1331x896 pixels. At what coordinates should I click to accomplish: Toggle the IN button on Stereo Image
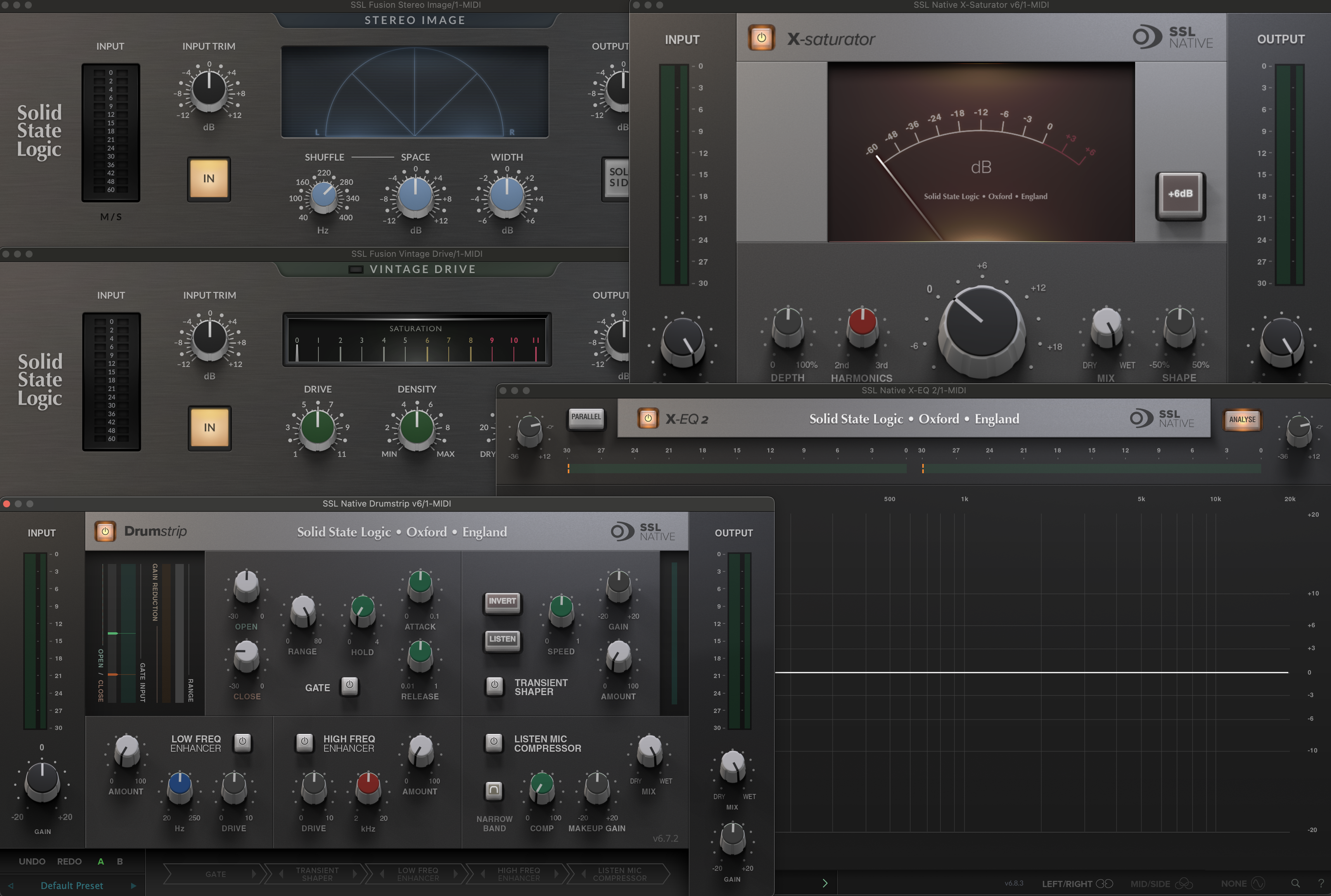click(209, 179)
